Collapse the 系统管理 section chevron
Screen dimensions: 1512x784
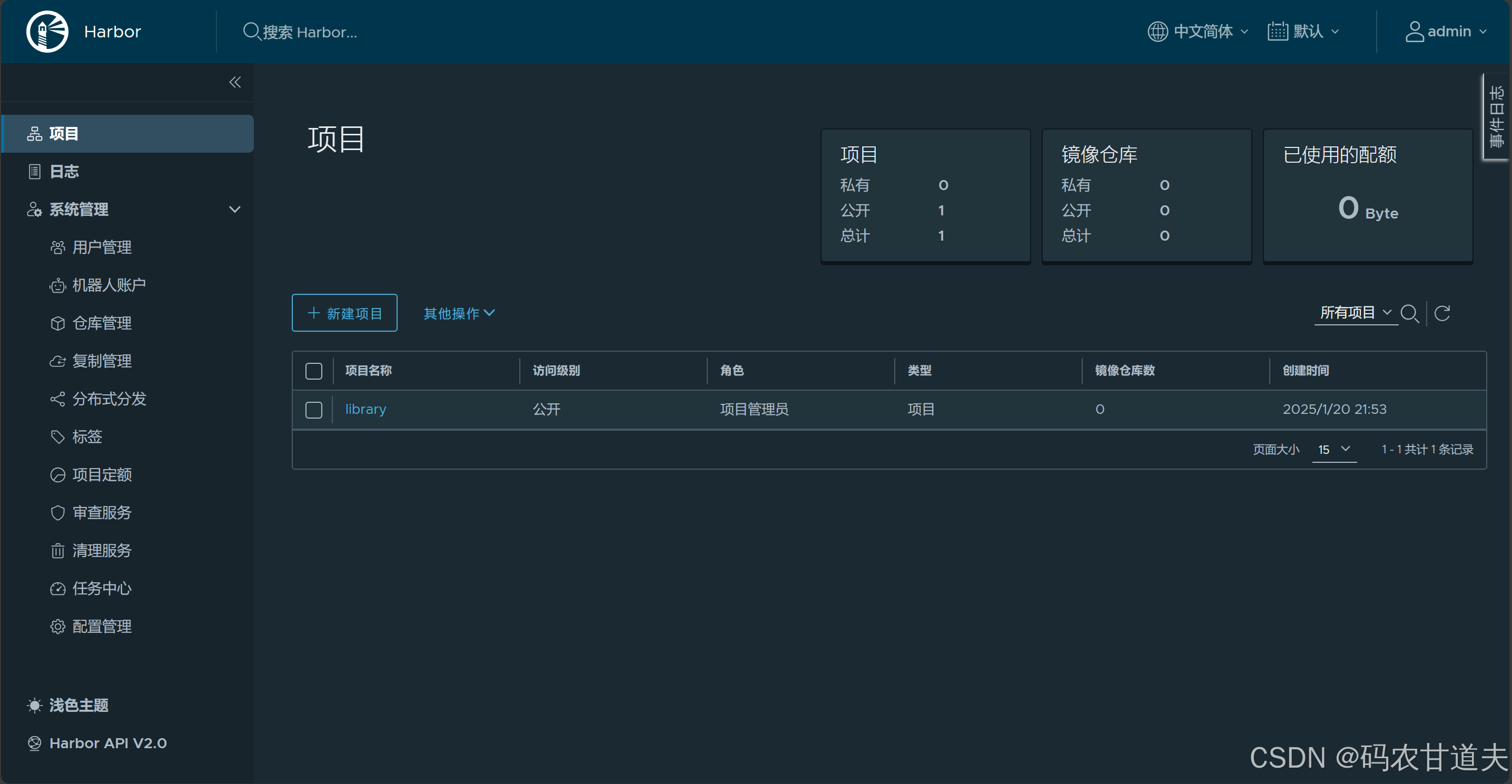(235, 210)
